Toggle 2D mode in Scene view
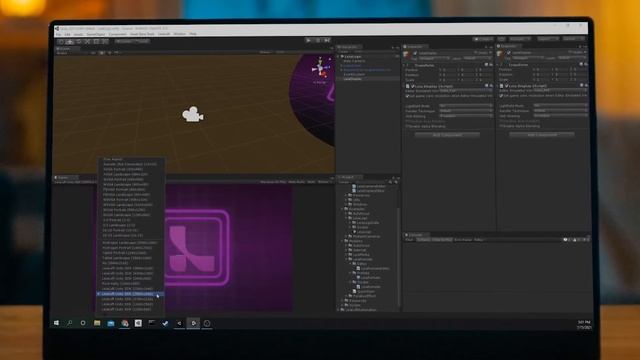The image size is (640, 360). point(93,53)
